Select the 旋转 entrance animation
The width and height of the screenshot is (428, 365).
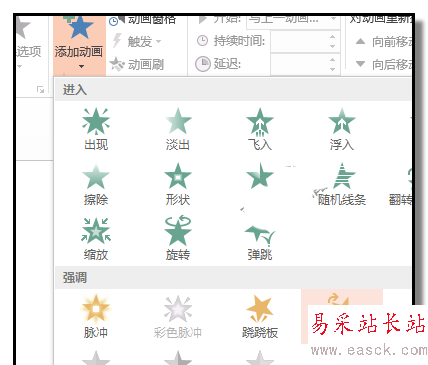(x=178, y=239)
